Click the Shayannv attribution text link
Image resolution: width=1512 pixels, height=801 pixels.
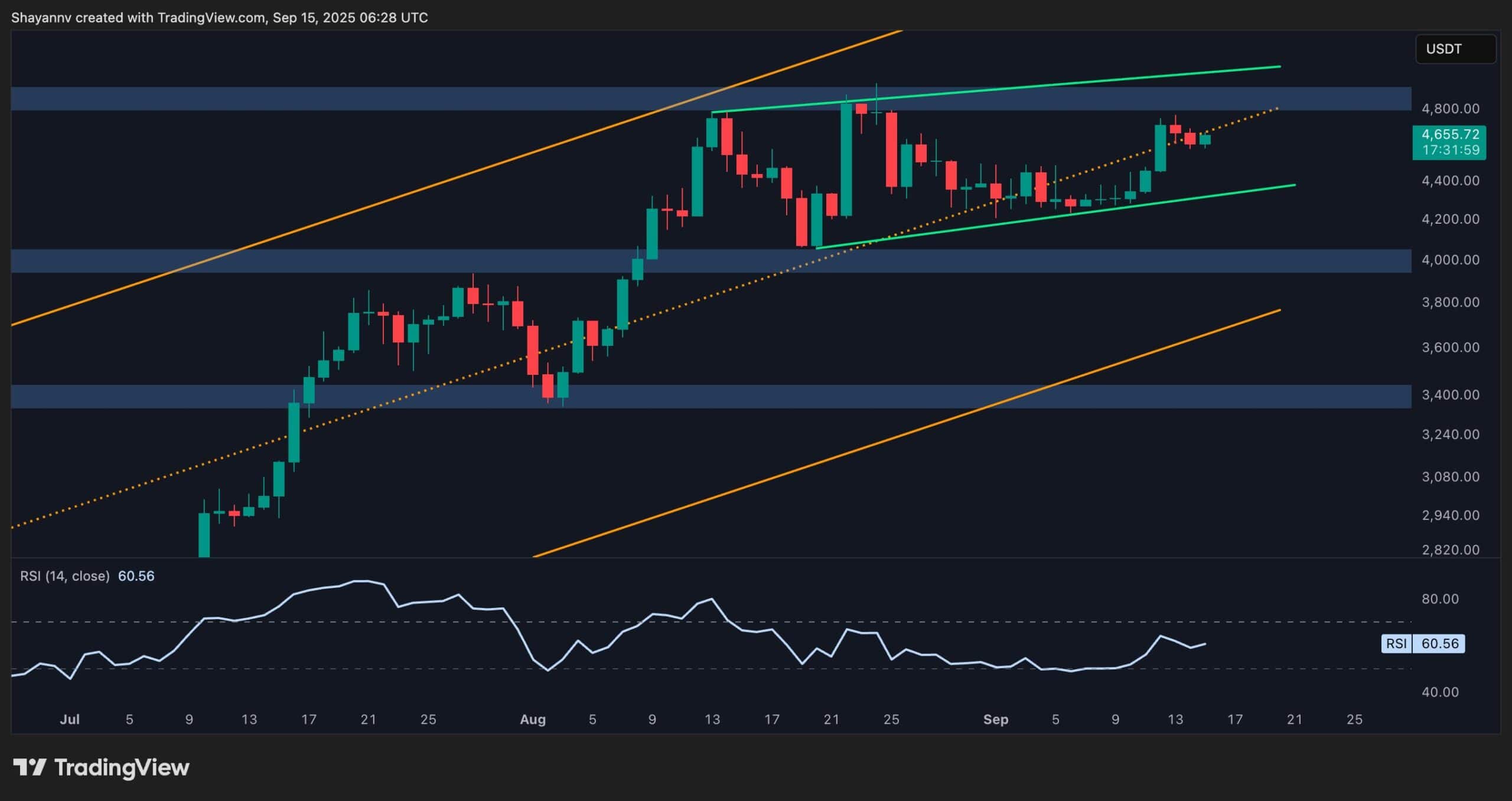point(41,17)
